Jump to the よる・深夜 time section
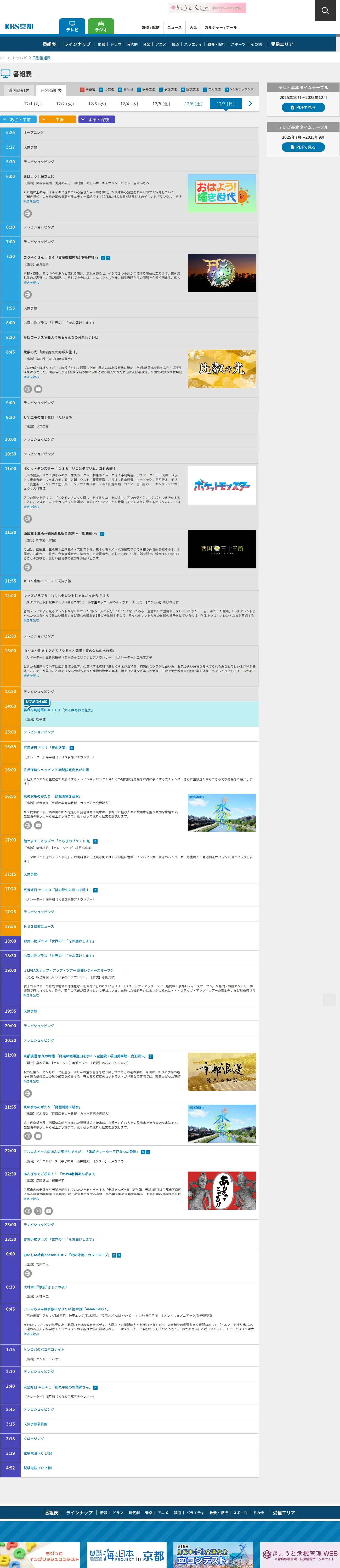This screenshot has height=1568, width=340. tap(96, 119)
